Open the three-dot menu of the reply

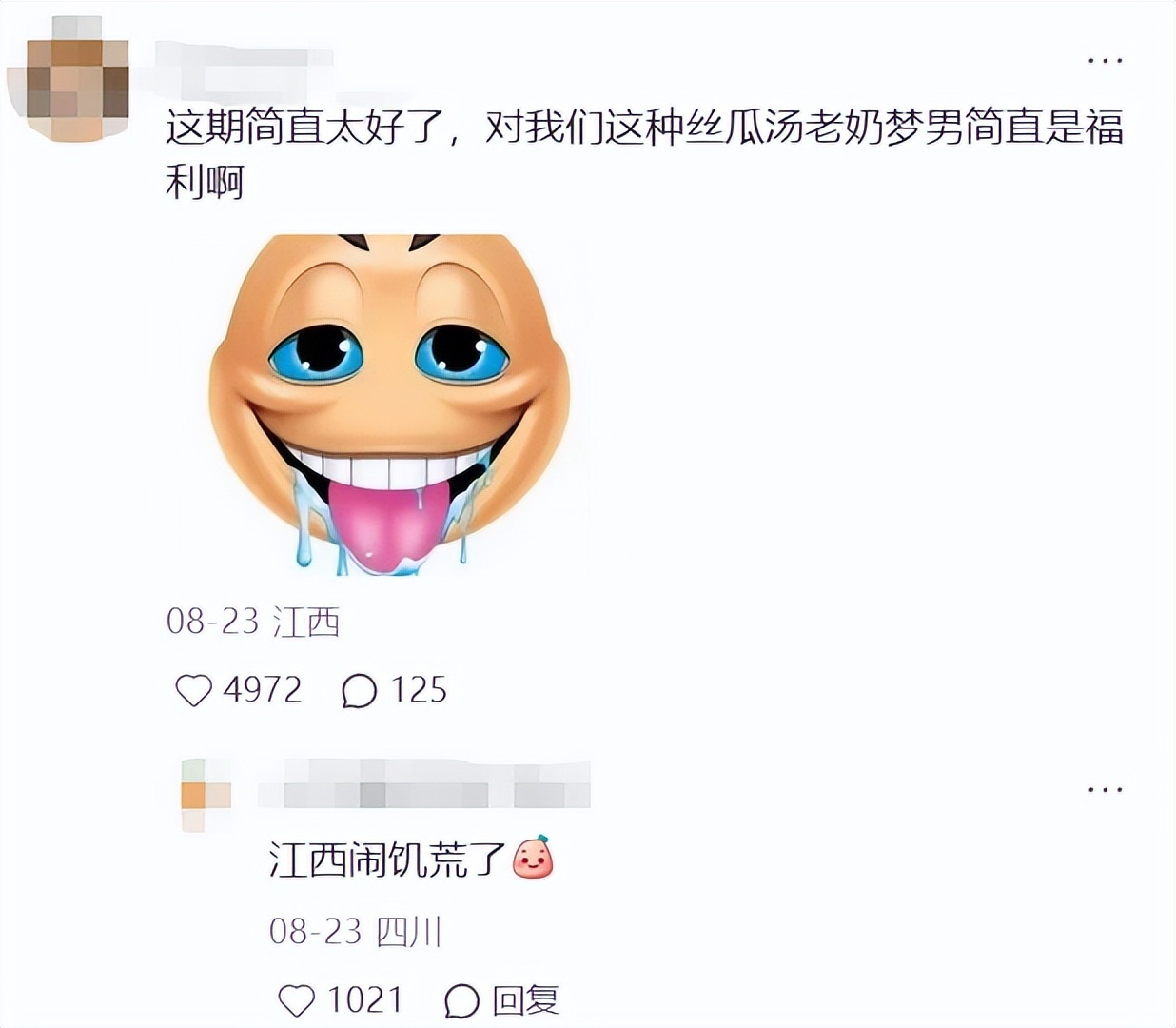pyautogui.click(x=1105, y=789)
